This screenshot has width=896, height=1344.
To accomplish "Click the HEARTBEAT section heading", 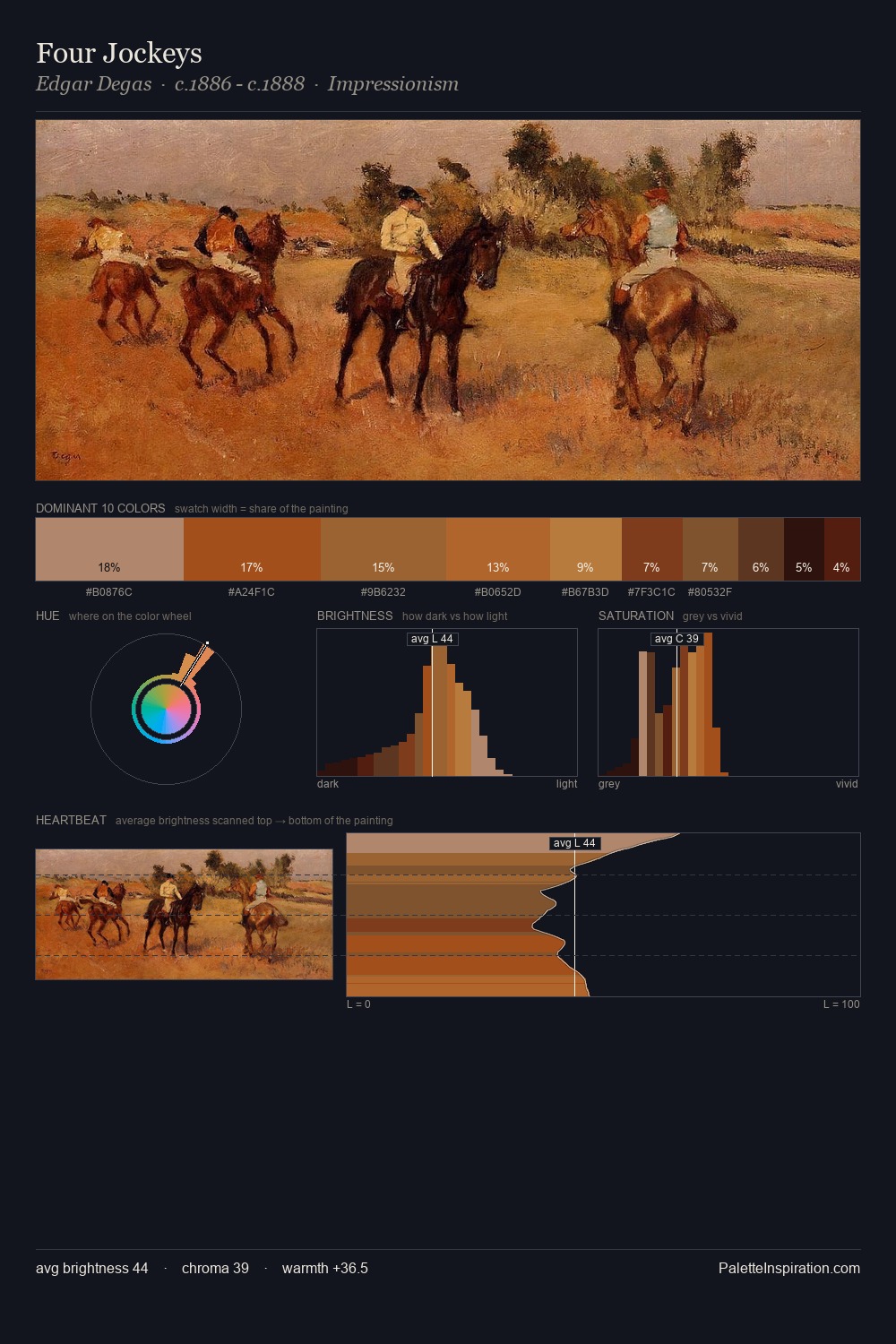I will pyautogui.click(x=71, y=820).
